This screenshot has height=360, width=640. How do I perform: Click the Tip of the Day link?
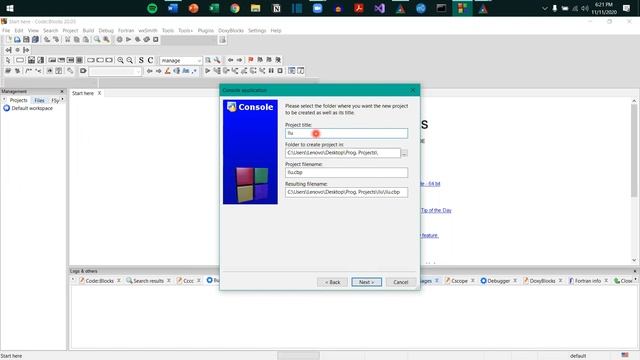[x=436, y=211]
